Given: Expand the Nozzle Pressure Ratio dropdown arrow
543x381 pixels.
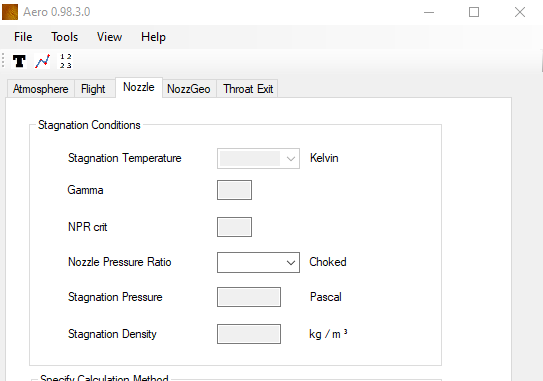Looking at the screenshot, I should [x=291, y=263].
